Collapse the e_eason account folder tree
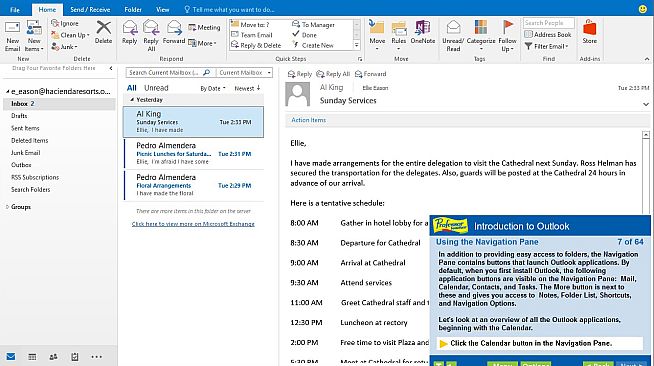654x366 pixels. pyautogui.click(x=8, y=91)
